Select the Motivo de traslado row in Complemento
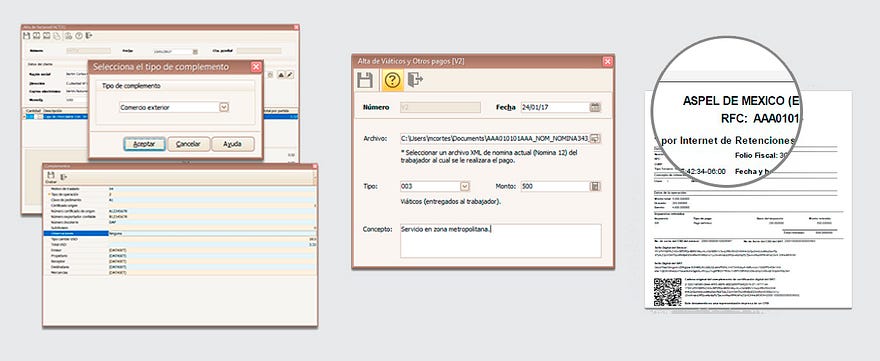 pos(180,189)
